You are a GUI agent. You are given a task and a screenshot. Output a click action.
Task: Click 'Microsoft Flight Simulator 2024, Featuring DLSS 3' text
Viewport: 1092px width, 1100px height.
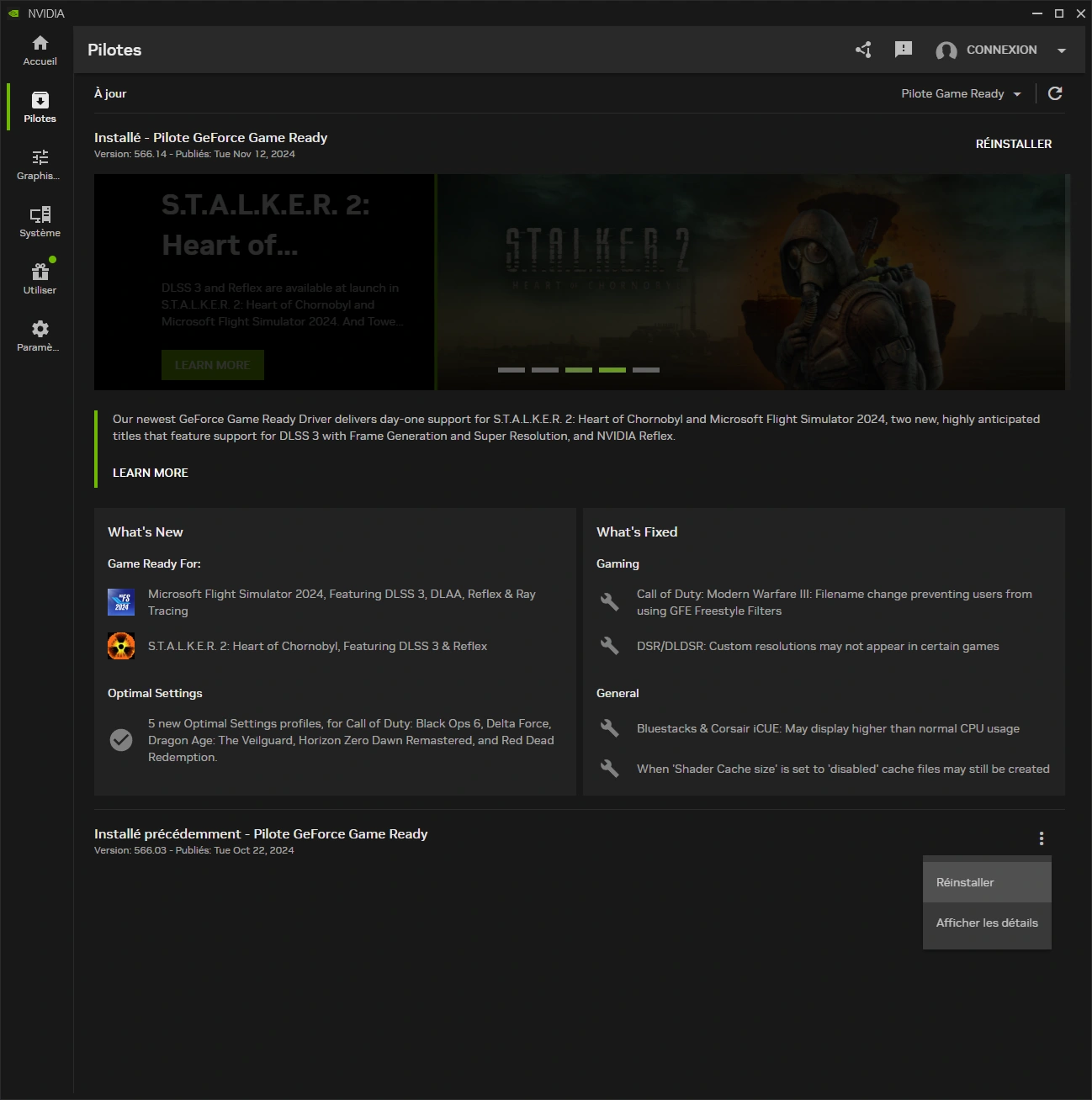(x=342, y=602)
